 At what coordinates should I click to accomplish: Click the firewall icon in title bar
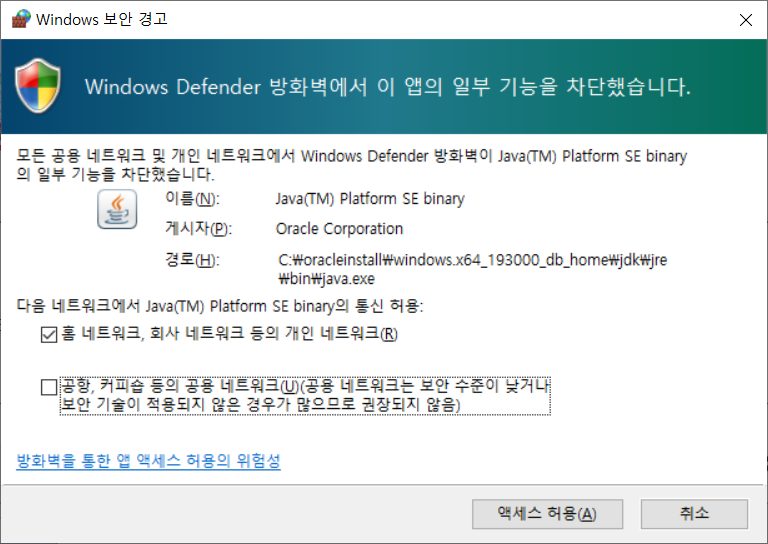tap(21, 19)
